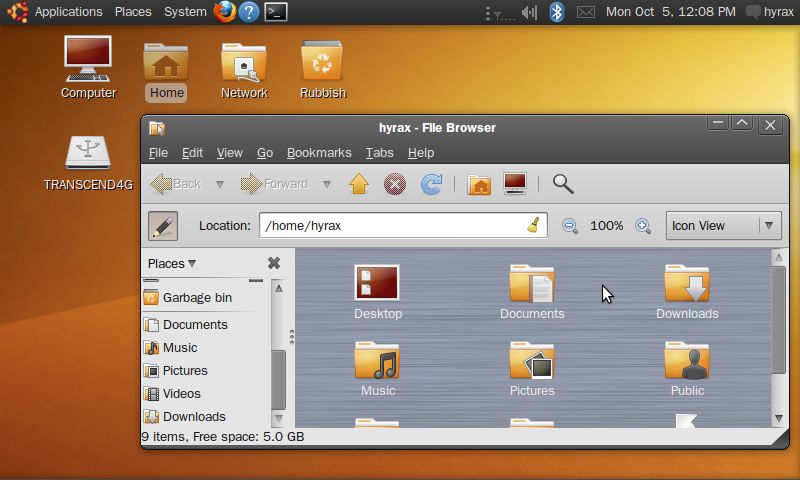The width and height of the screenshot is (800, 480).
Task: Select the TRANSCEND4G USB drive icon
Action: (88, 163)
